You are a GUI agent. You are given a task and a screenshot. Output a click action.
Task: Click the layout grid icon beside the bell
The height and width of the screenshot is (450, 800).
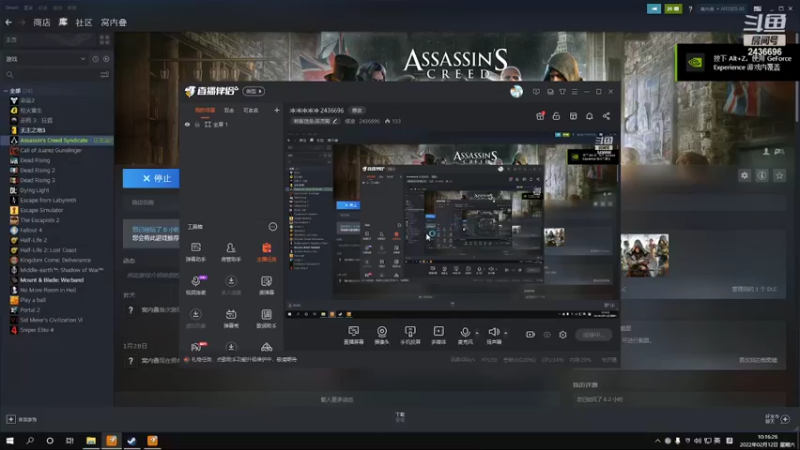coord(573,116)
